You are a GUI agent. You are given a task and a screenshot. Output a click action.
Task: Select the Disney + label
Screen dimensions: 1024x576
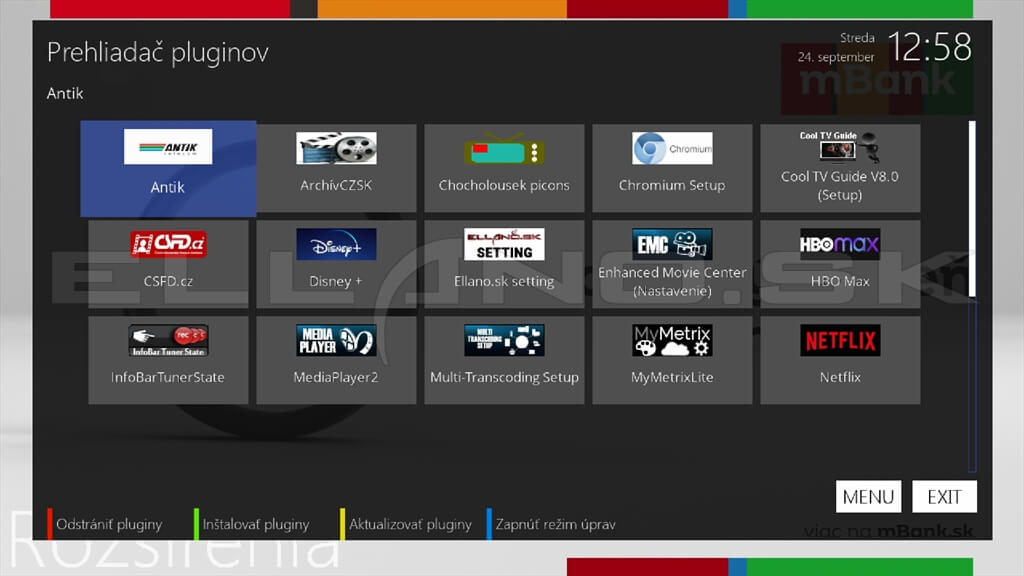(x=336, y=281)
